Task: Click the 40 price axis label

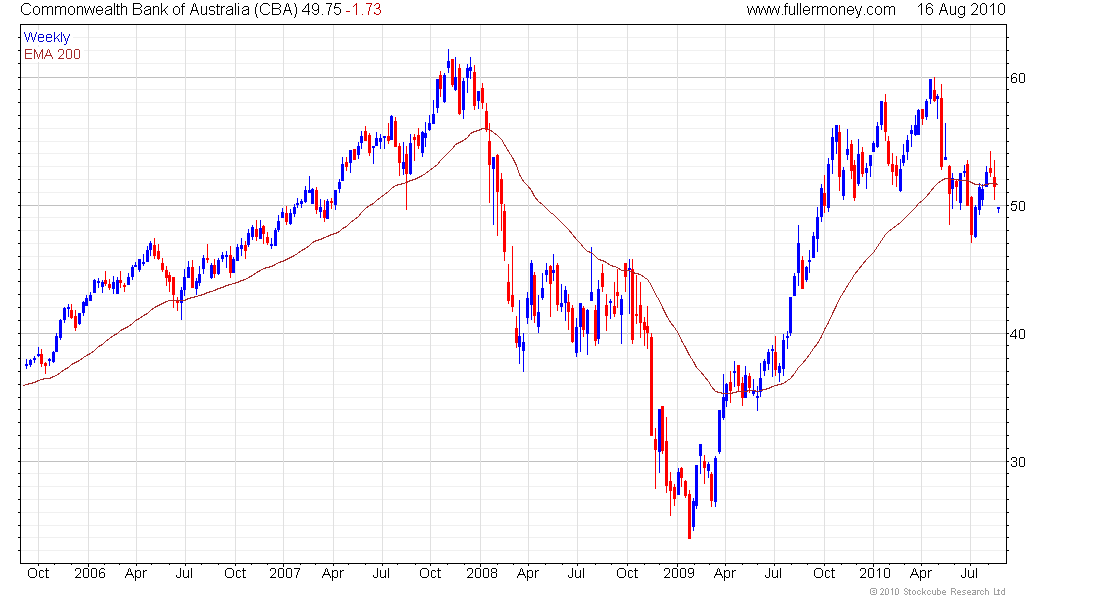Action: [1017, 334]
